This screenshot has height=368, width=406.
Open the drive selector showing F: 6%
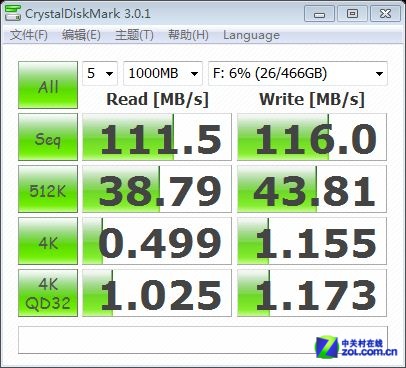point(298,73)
